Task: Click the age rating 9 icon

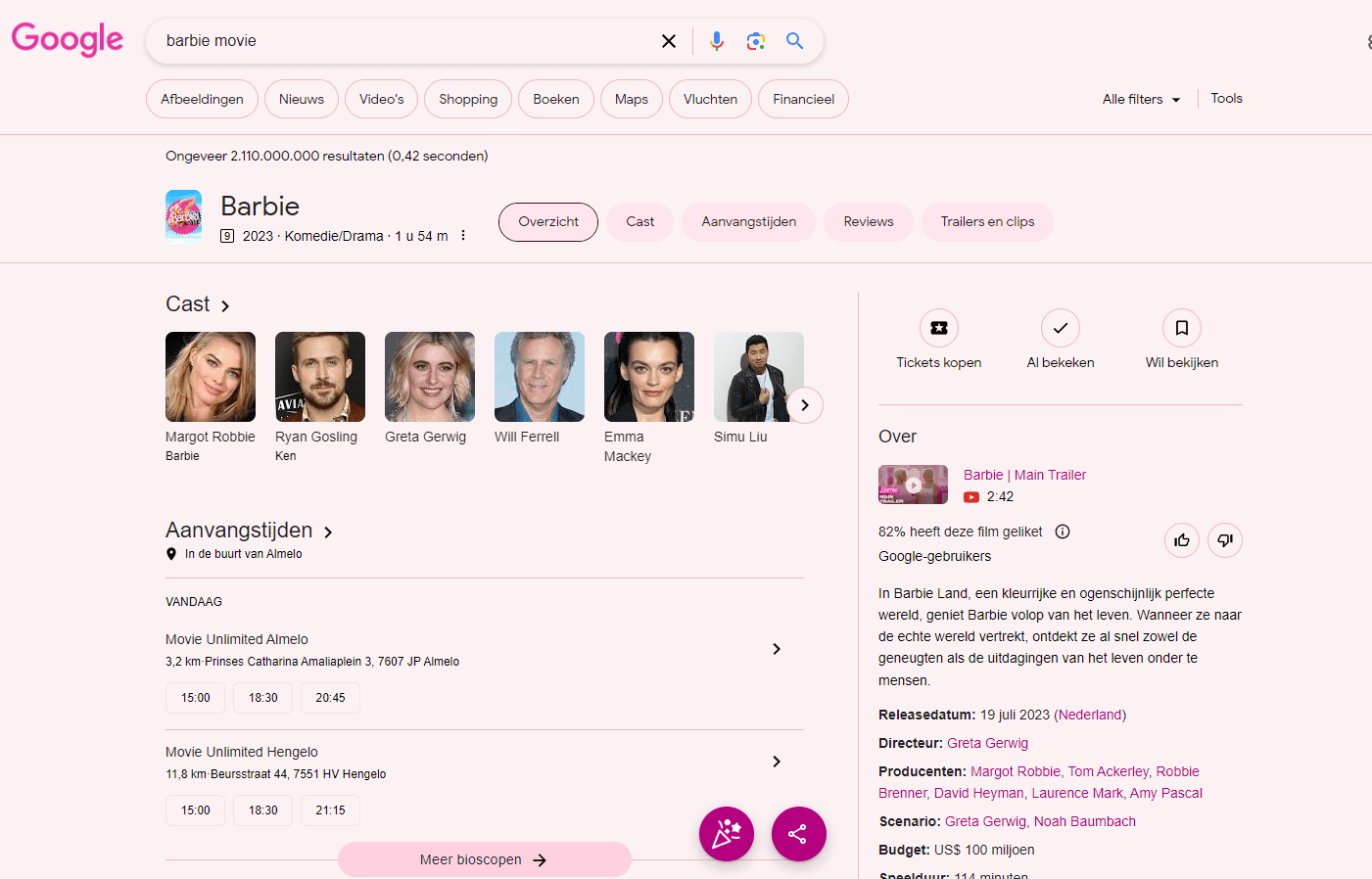Action: coord(227,236)
